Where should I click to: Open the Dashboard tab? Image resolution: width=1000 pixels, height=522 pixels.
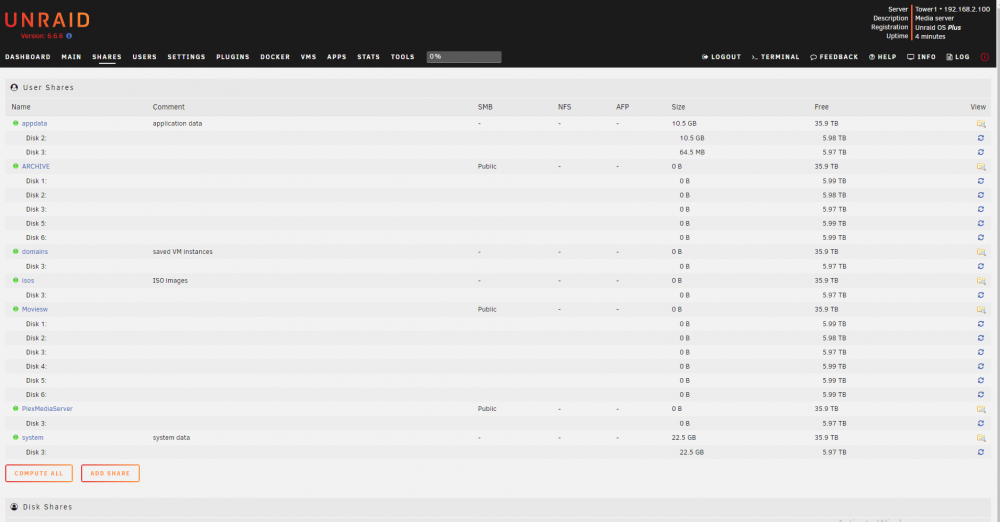point(27,57)
